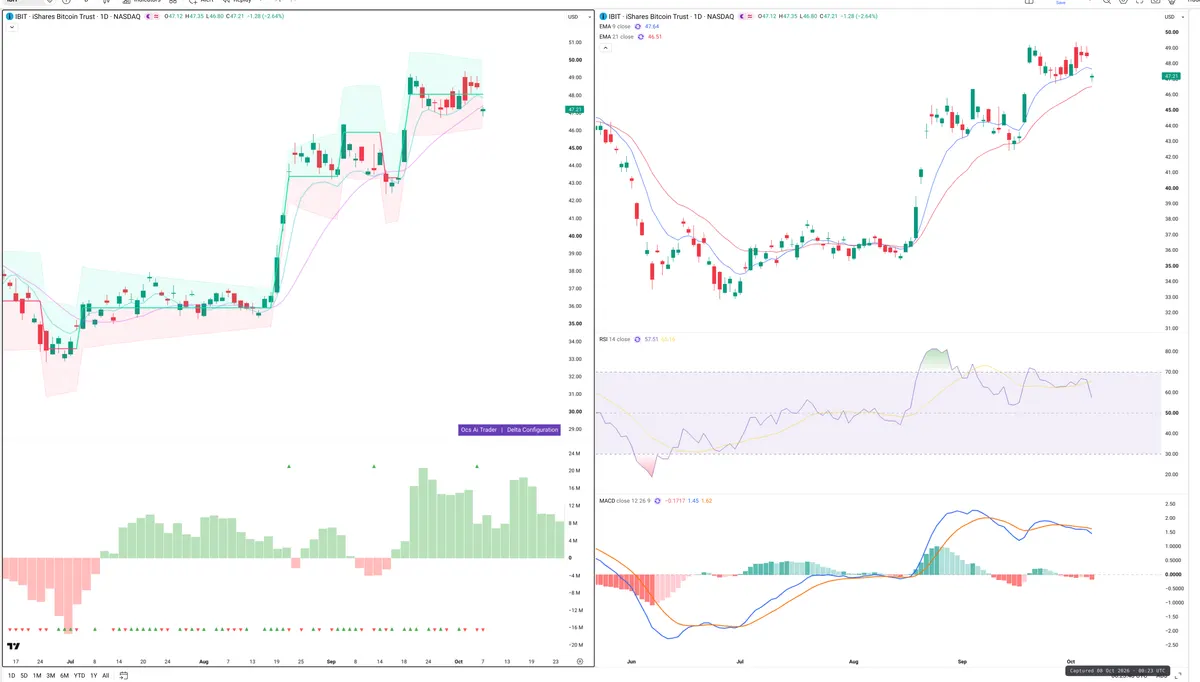Click MACD histogram value -0.1717
This screenshot has height=682, width=1200.
(x=675, y=499)
